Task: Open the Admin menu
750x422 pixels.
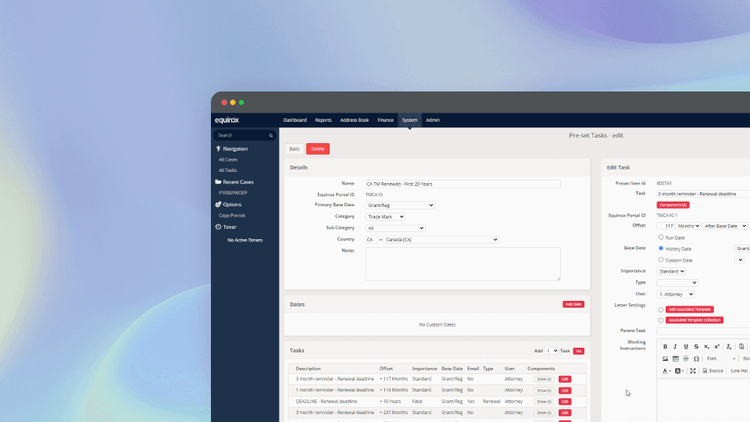Action: (432, 120)
